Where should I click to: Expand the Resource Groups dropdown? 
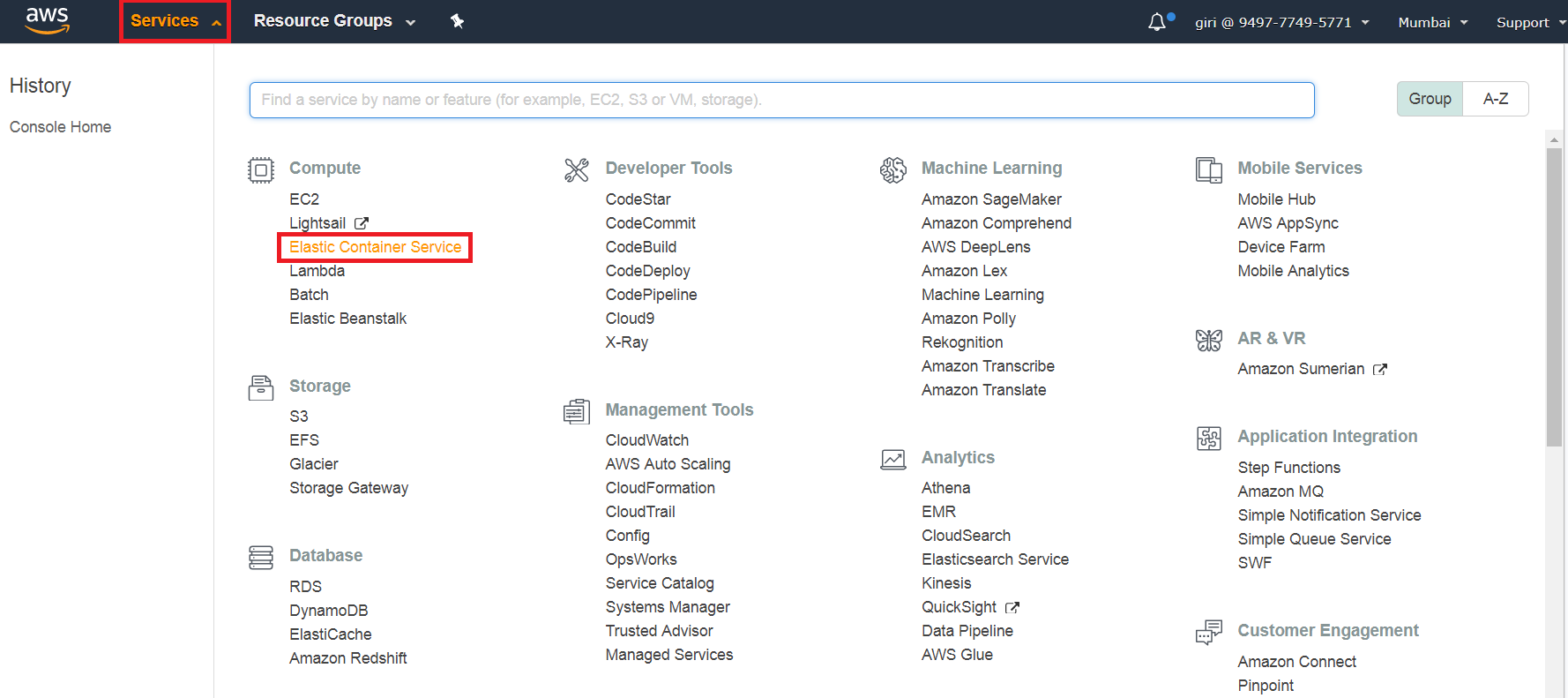(x=333, y=21)
